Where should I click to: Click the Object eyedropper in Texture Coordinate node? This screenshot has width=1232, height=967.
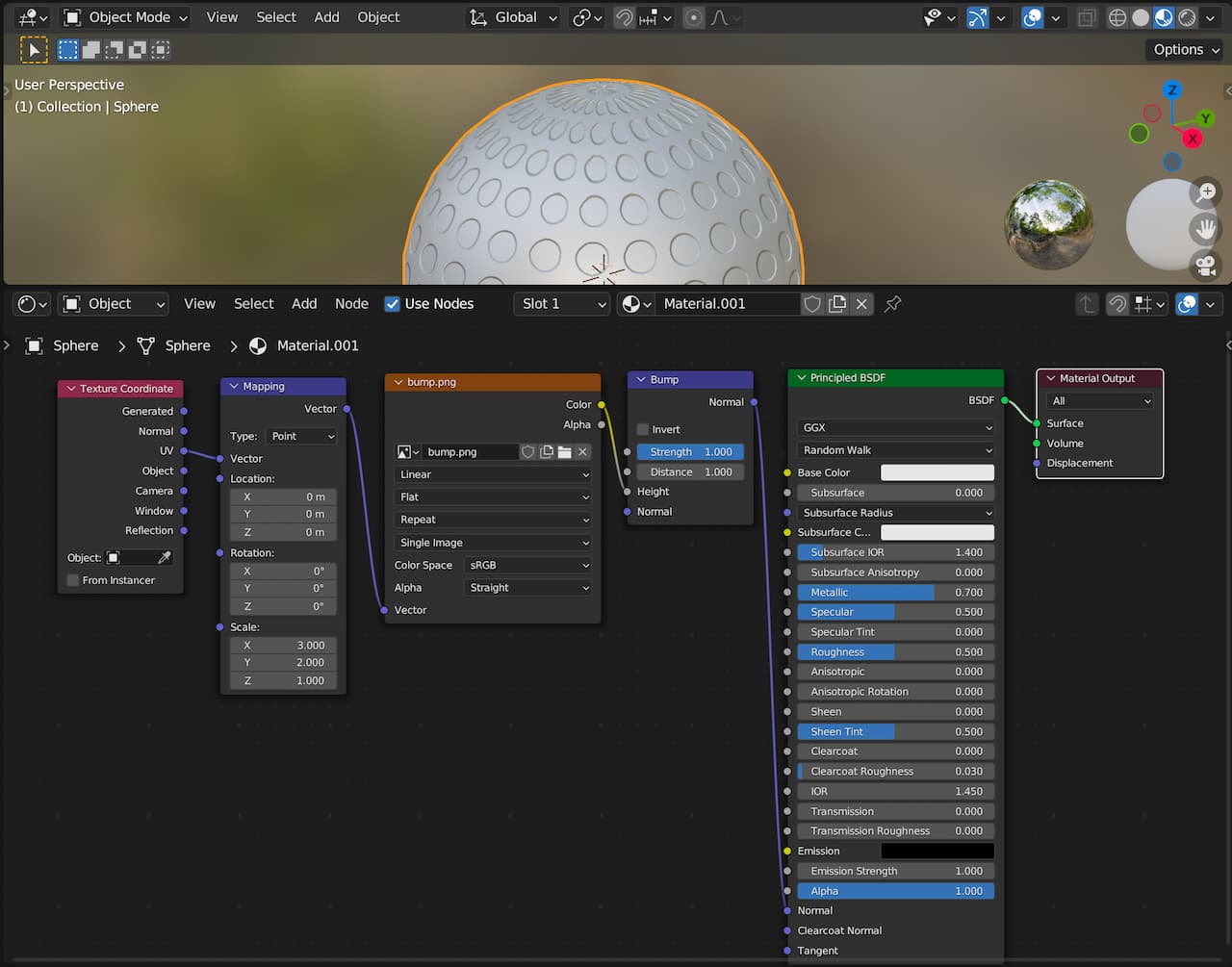pyautogui.click(x=165, y=558)
